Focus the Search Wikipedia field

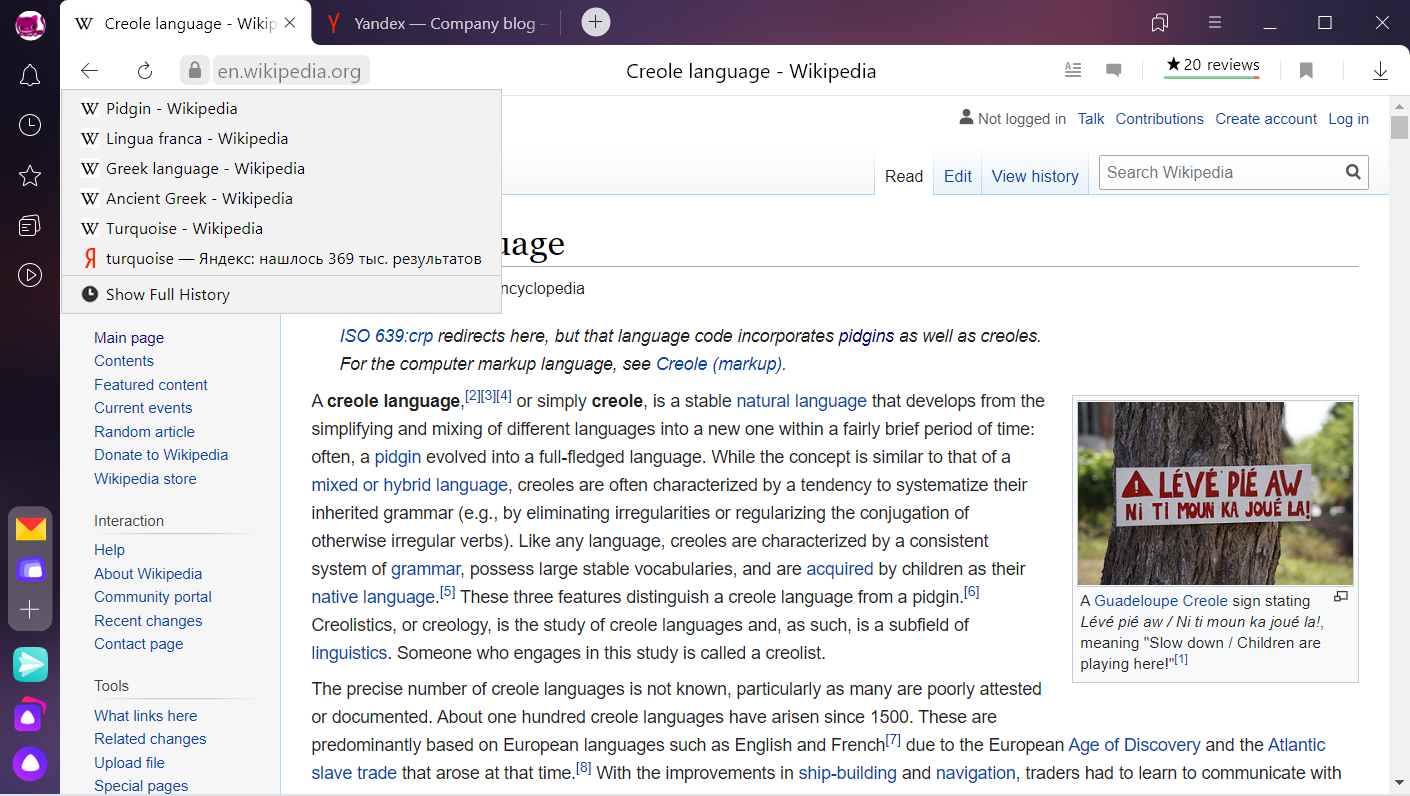point(1221,172)
